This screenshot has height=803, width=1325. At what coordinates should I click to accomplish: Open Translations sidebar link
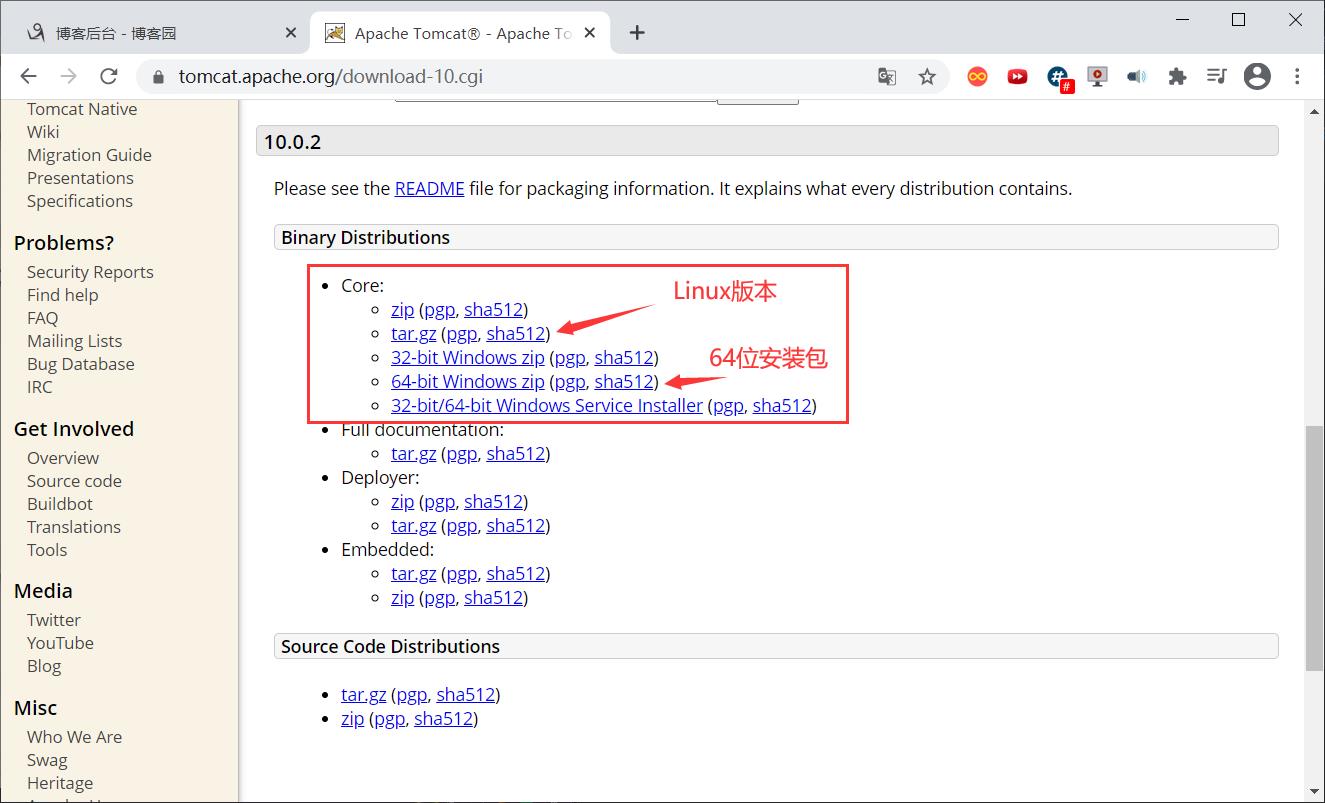click(x=74, y=527)
